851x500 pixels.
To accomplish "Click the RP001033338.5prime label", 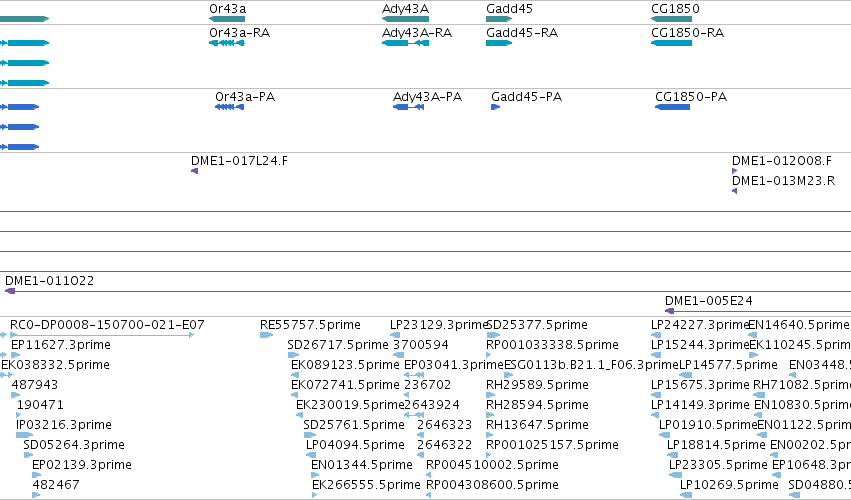I will (x=552, y=345).
